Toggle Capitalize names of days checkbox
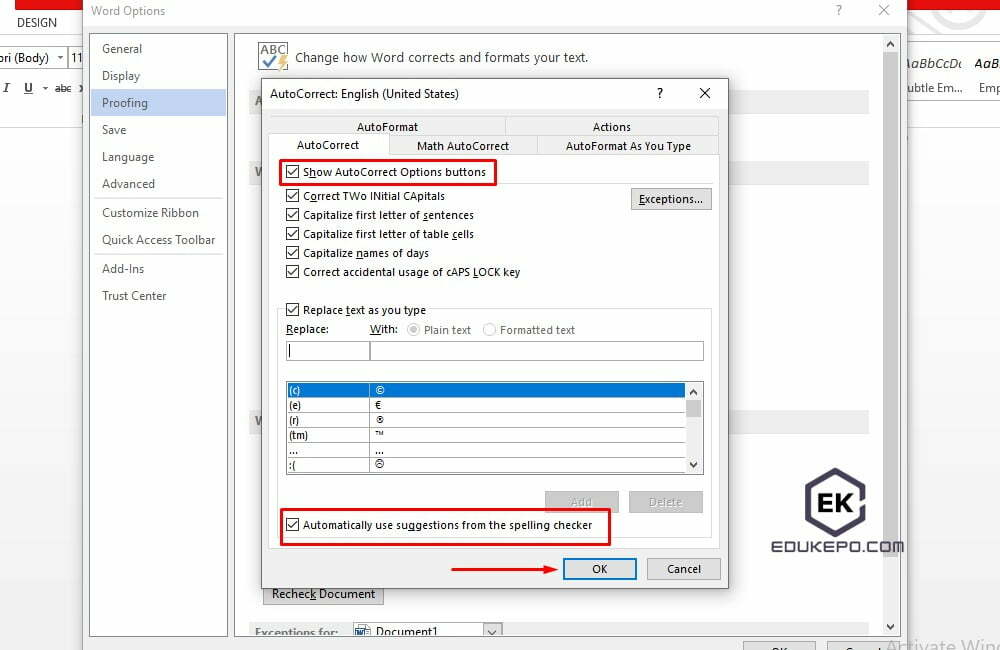The image size is (1000, 650). click(293, 253)
